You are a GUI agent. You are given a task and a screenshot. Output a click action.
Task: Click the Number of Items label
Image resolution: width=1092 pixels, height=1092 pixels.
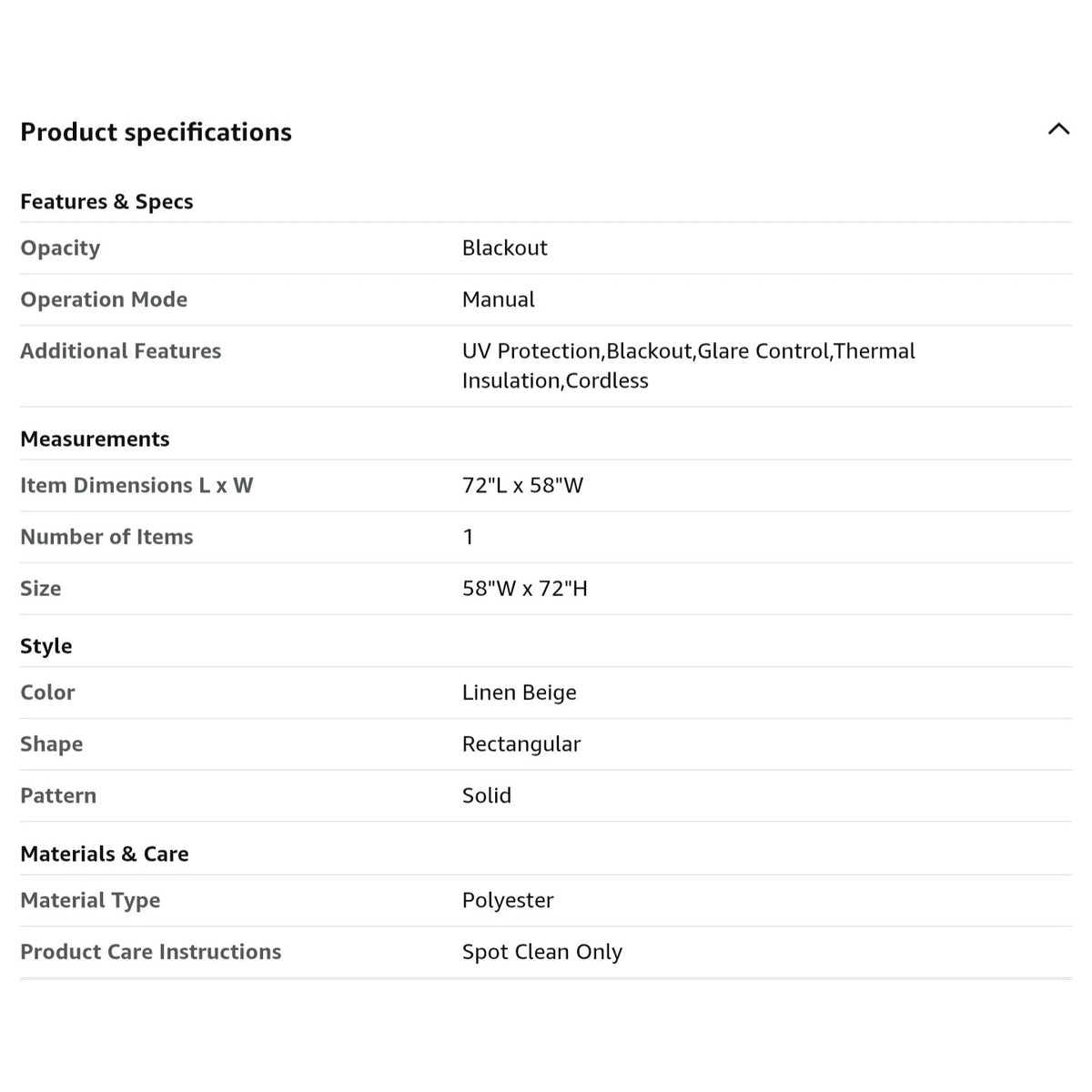pos(106,537)
